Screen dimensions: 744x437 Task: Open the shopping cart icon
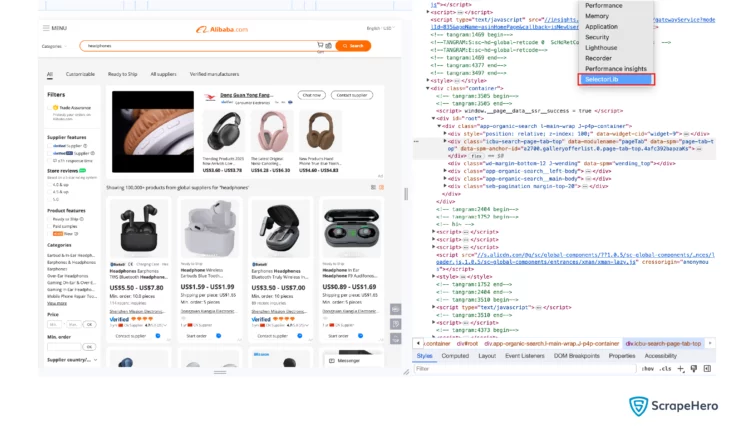320,45
